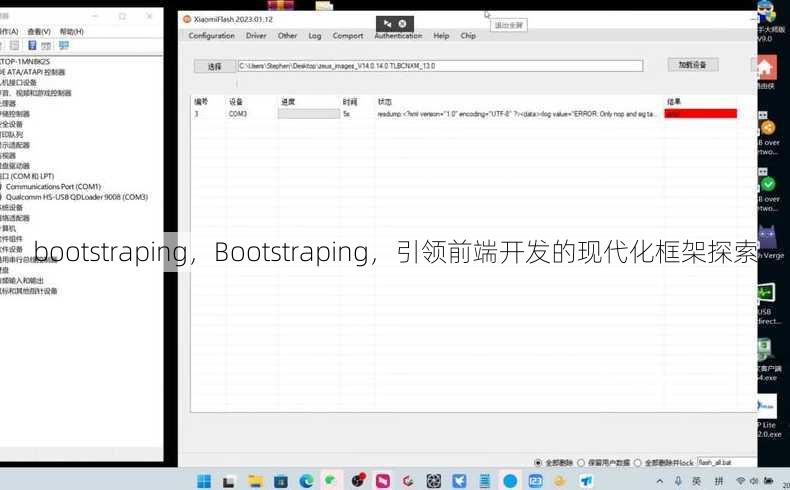Click the exit full screen tooltip button

pyautogui.click(x=509, y=25)
